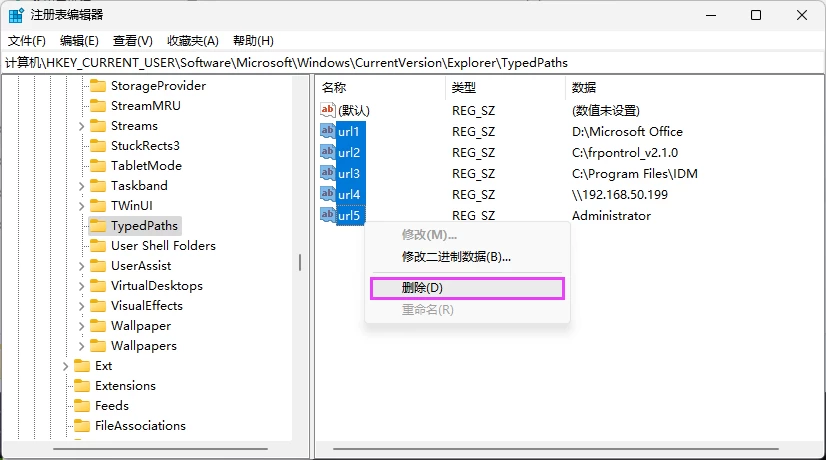The height and width of the screenshot is (460, 826).
Task: Click the values pane horizontal scrollbar
Action: [556, 449]
